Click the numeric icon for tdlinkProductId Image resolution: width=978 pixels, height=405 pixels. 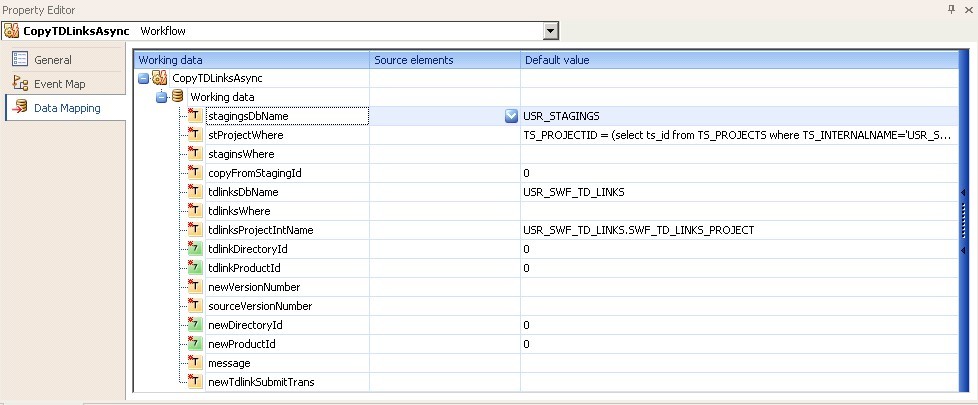point(195,268)
